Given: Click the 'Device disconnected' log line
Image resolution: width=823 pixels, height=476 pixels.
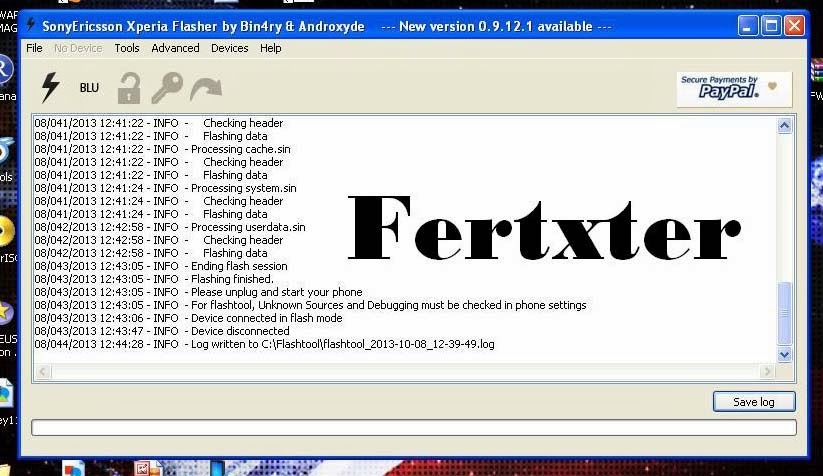Looking at the screenshot, I should click(x=162, y=331).
